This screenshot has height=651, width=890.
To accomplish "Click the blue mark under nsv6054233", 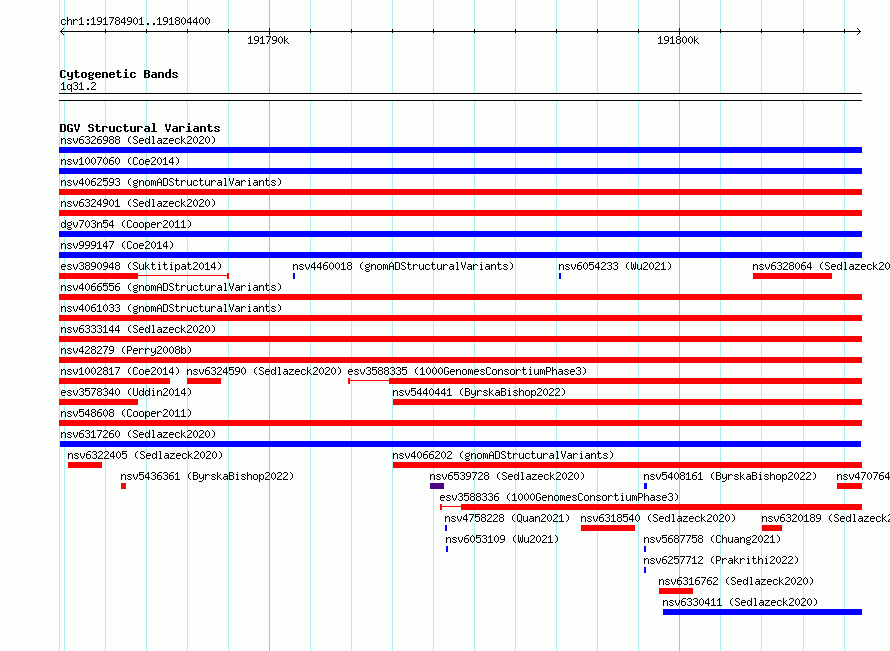I will coord(560,276).
